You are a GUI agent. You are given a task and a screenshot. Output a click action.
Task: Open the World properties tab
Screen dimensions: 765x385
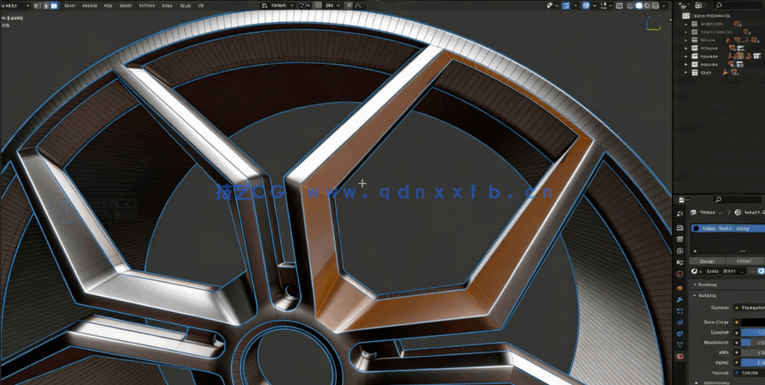[680, 274]
